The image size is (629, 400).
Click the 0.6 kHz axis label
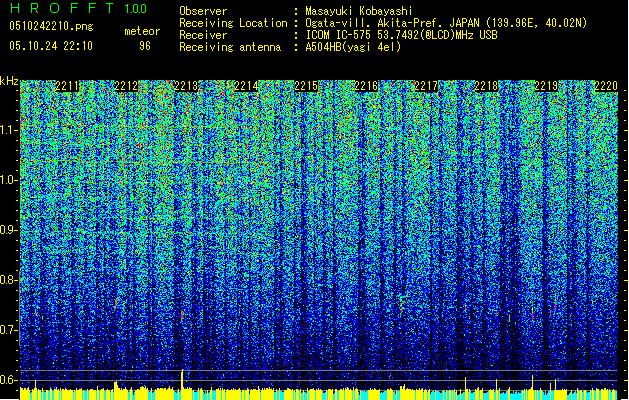(9, 380)
